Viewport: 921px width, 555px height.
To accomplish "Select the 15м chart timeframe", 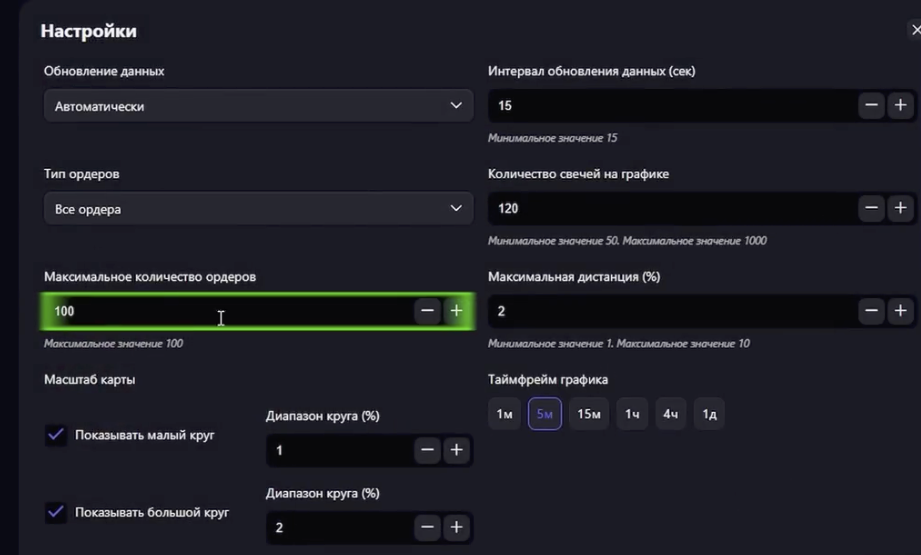I will [x=589, y=413].
